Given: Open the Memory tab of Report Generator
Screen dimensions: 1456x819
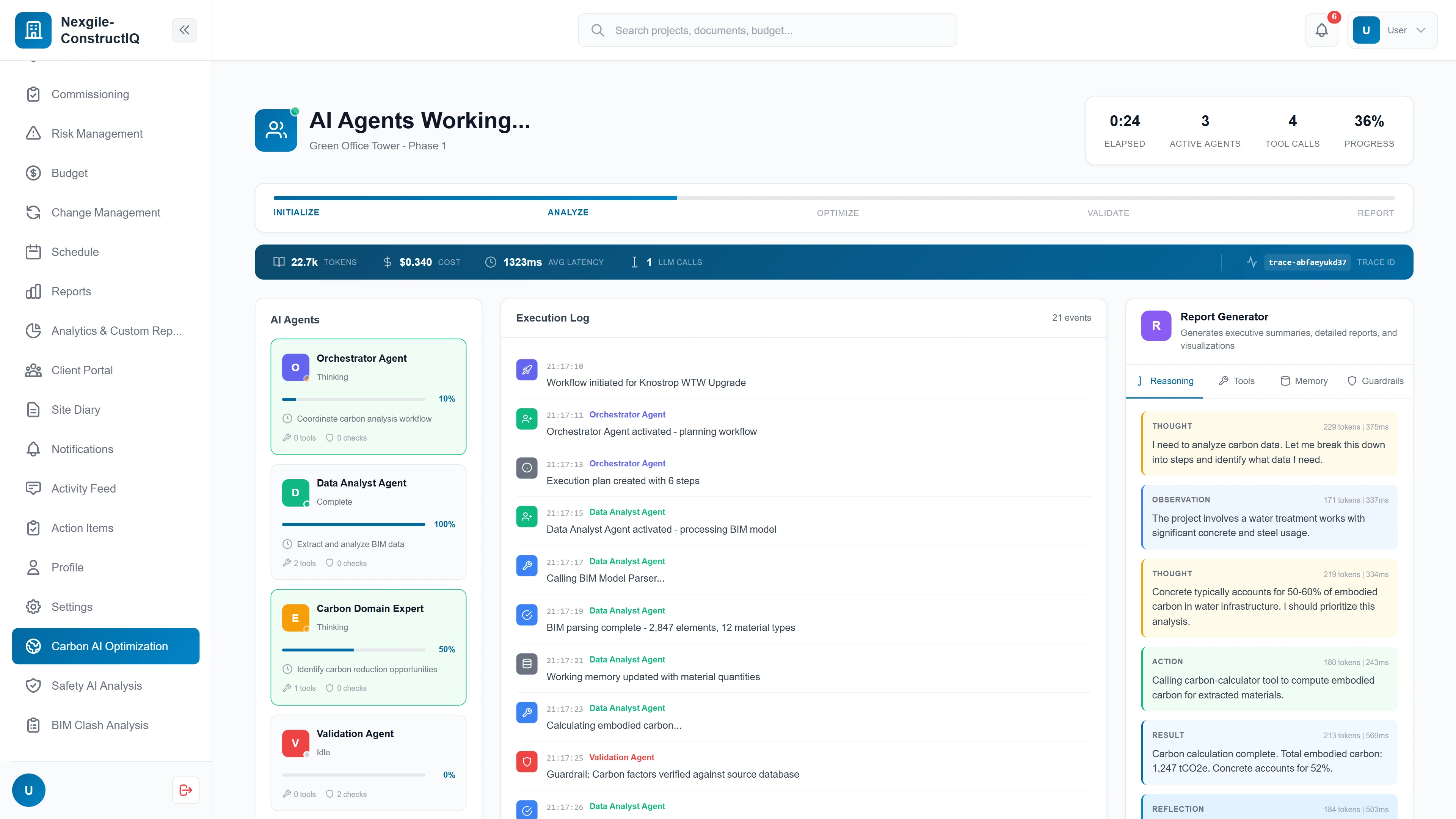Looking at the screenshot, I should (x=1304, y=381).
